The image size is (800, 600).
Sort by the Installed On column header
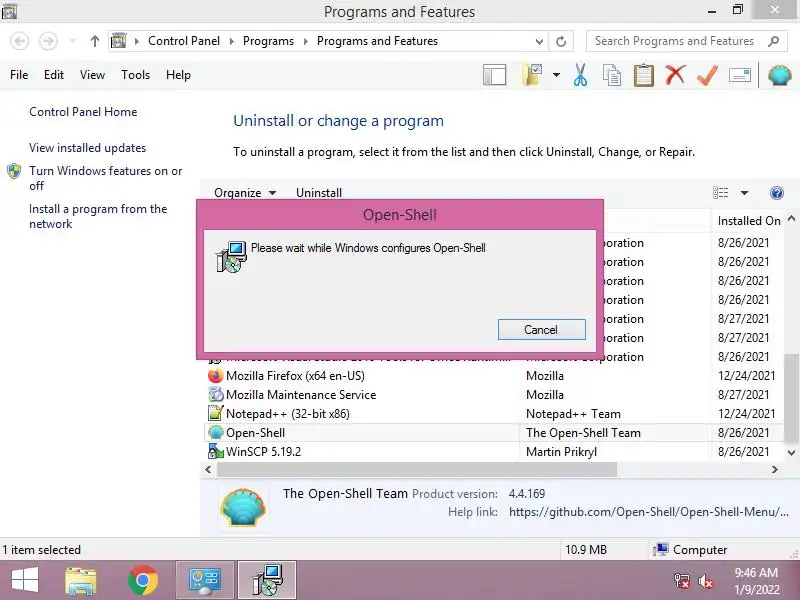tap(748, 221)
